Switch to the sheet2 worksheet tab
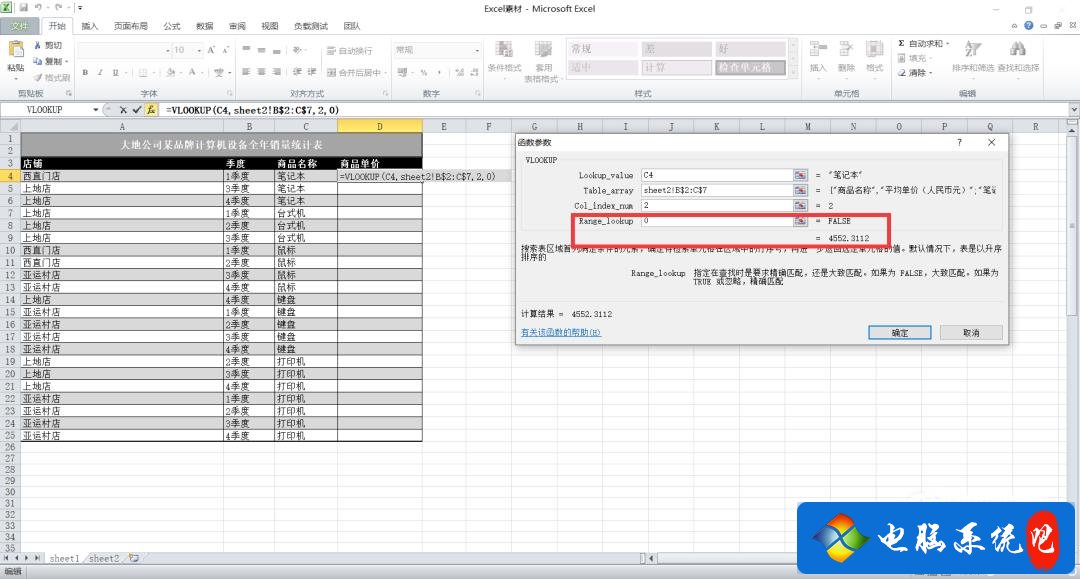 104,558
